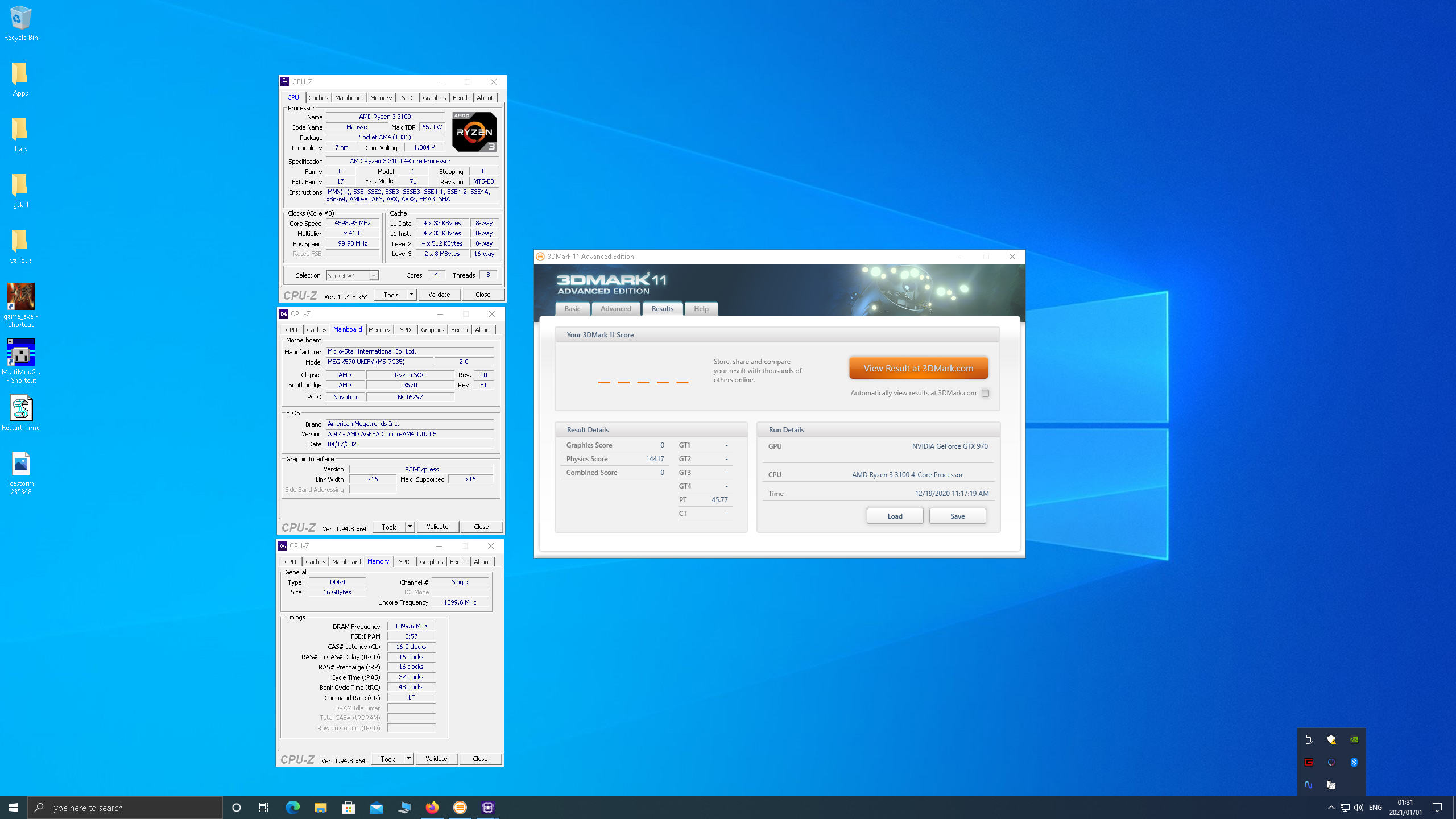Image resolution: width=1456 pixels, height=819 pixels.
Task: Switch to Caches tab in top CPU-Z window
Action: [x=318, y=98]
